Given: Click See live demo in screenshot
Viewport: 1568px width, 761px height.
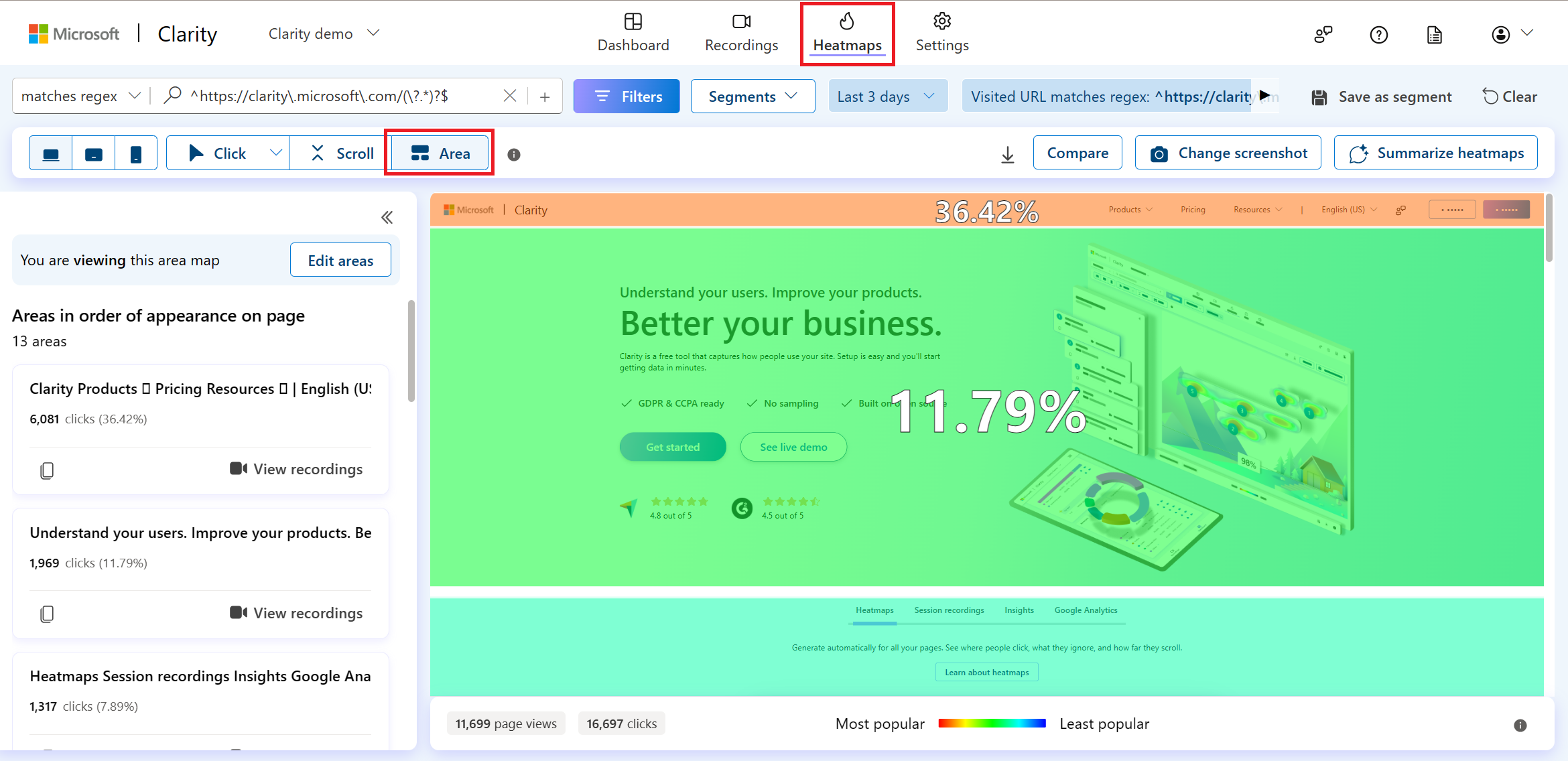Looking at the screenshot, I should 793,447.
